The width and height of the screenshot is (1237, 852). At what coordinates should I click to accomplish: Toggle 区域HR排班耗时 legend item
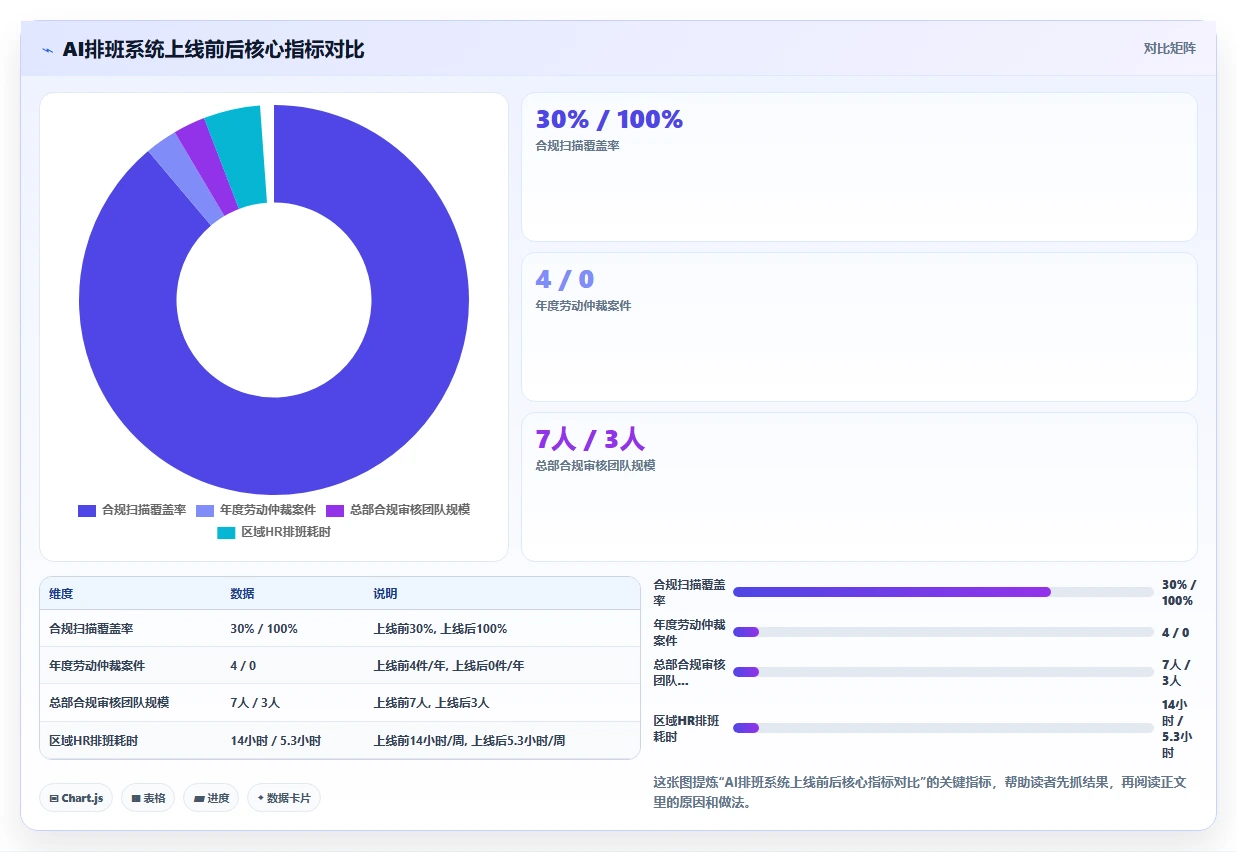(x=274, y=532)
